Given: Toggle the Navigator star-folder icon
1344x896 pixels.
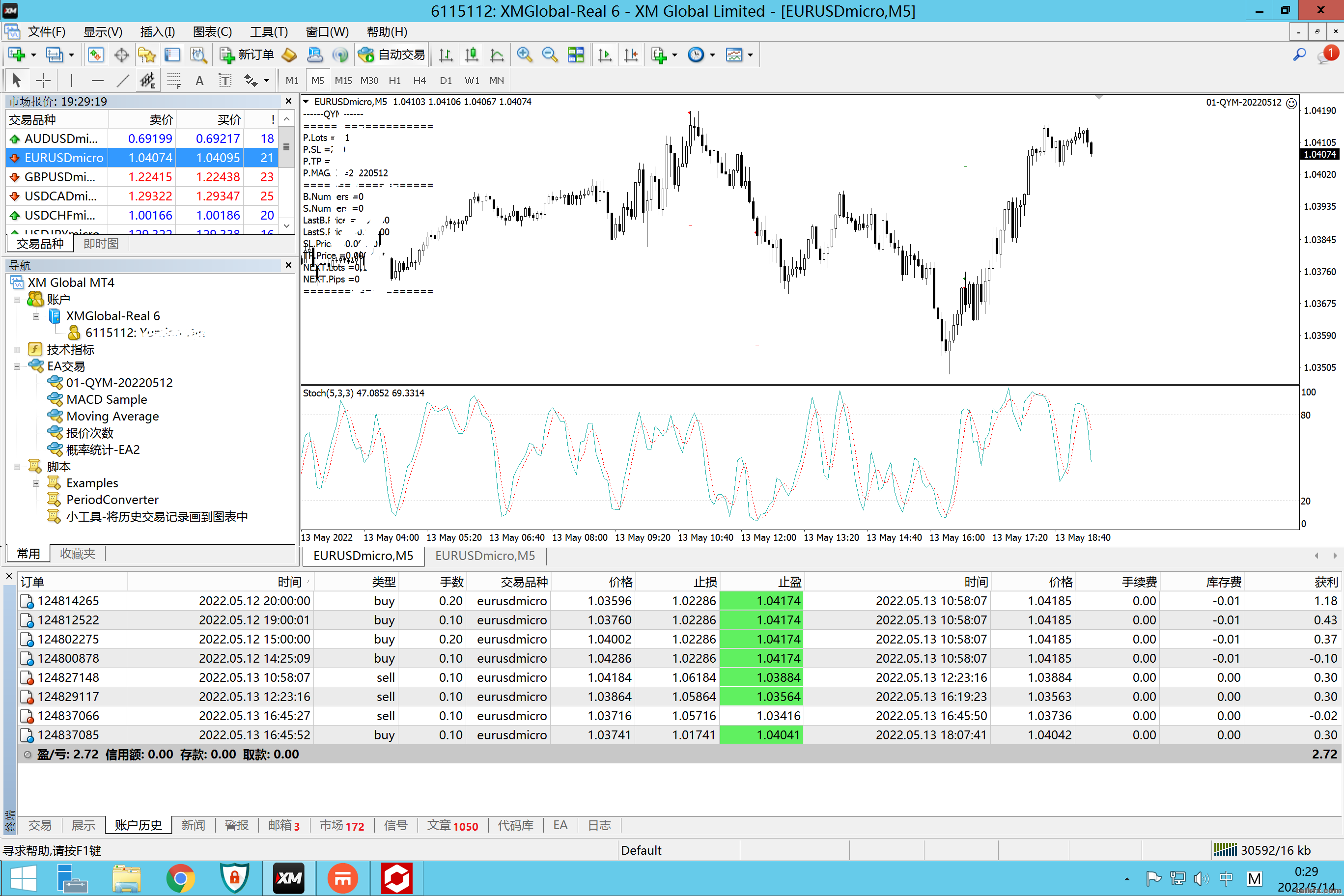Looking at the screenshot, I should [147, 55].
